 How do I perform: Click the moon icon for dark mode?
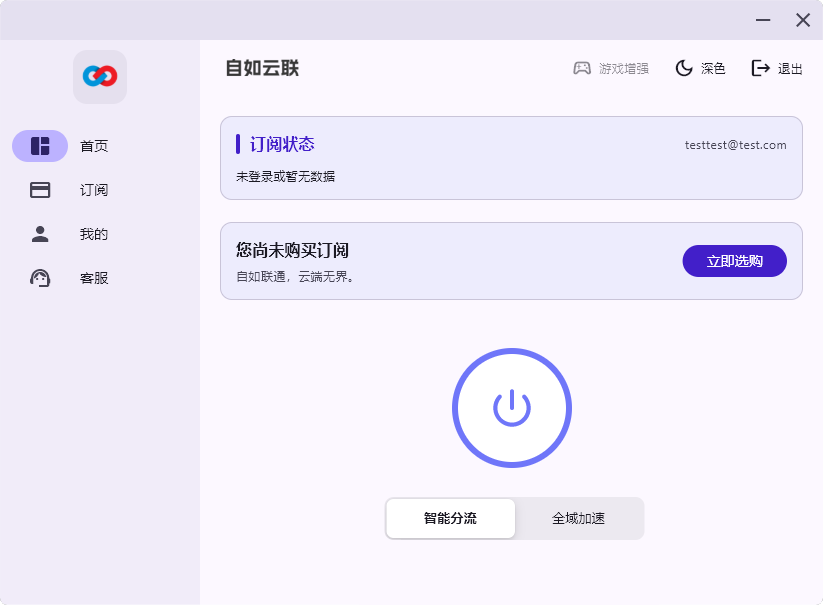pos(683,68)
